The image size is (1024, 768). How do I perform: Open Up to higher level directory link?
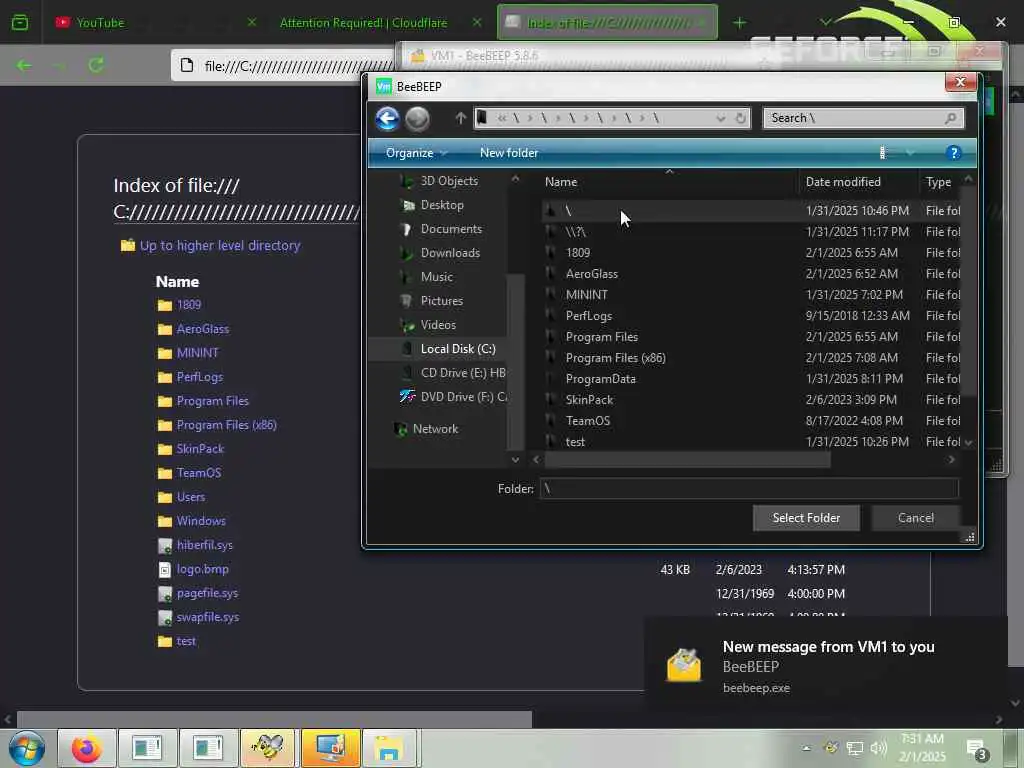coord(220,246)
